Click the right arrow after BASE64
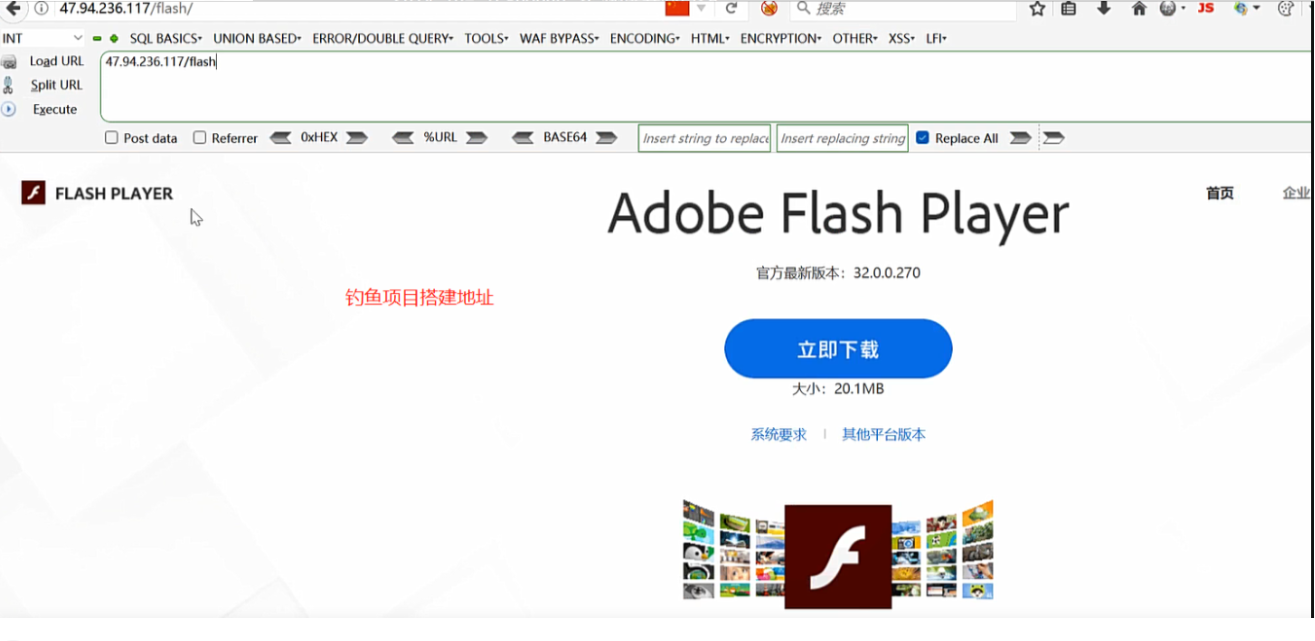Image resolution: width=1315 pixels, height=641 pixels. click(606, 138)
